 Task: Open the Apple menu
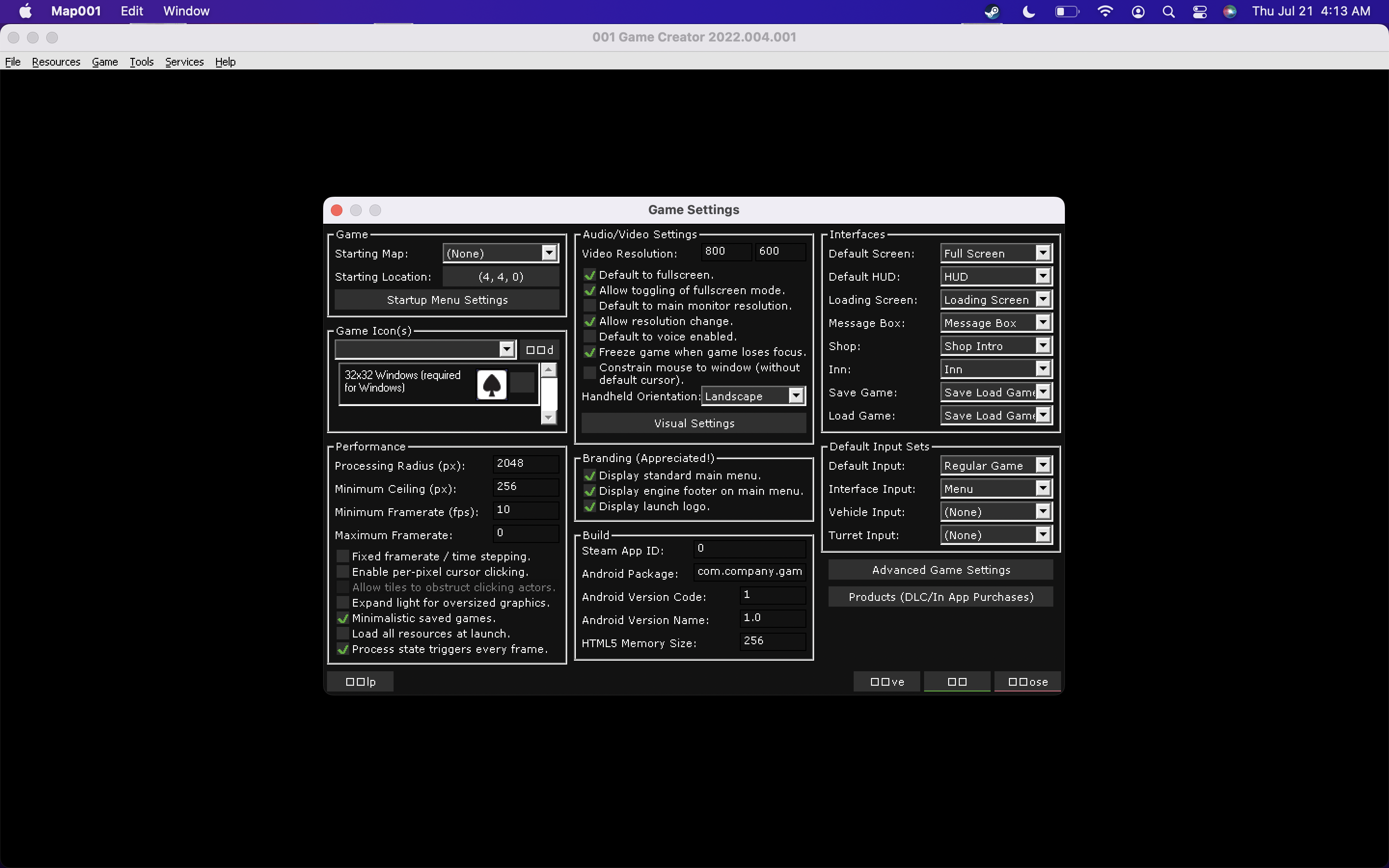[x=25, y=11]
